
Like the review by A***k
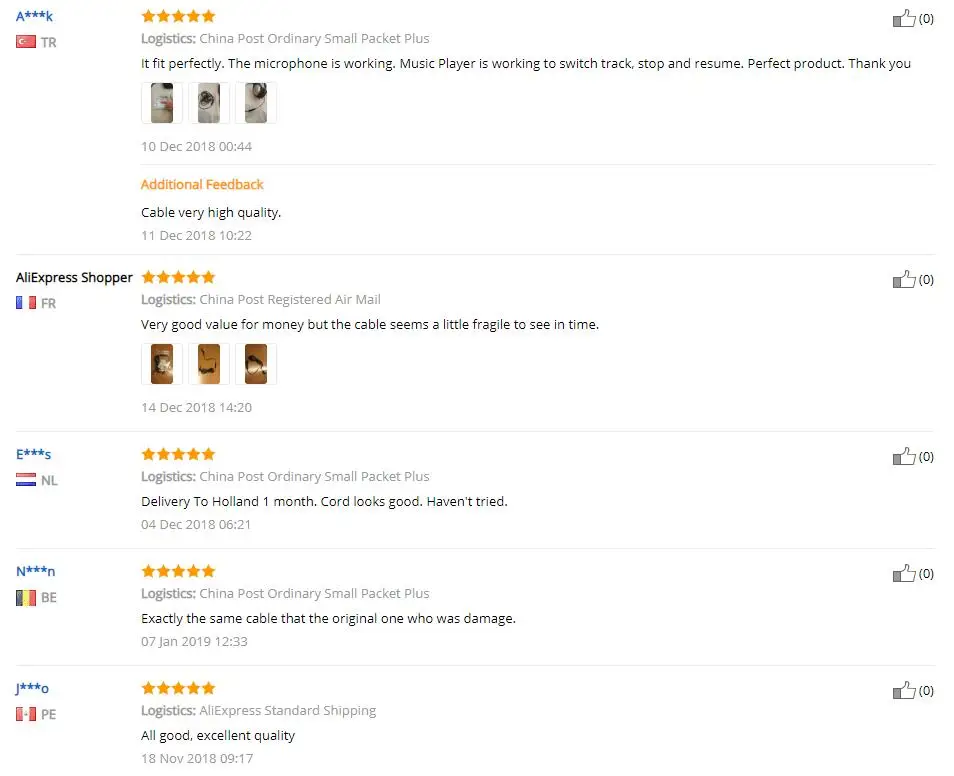[904, 18]
